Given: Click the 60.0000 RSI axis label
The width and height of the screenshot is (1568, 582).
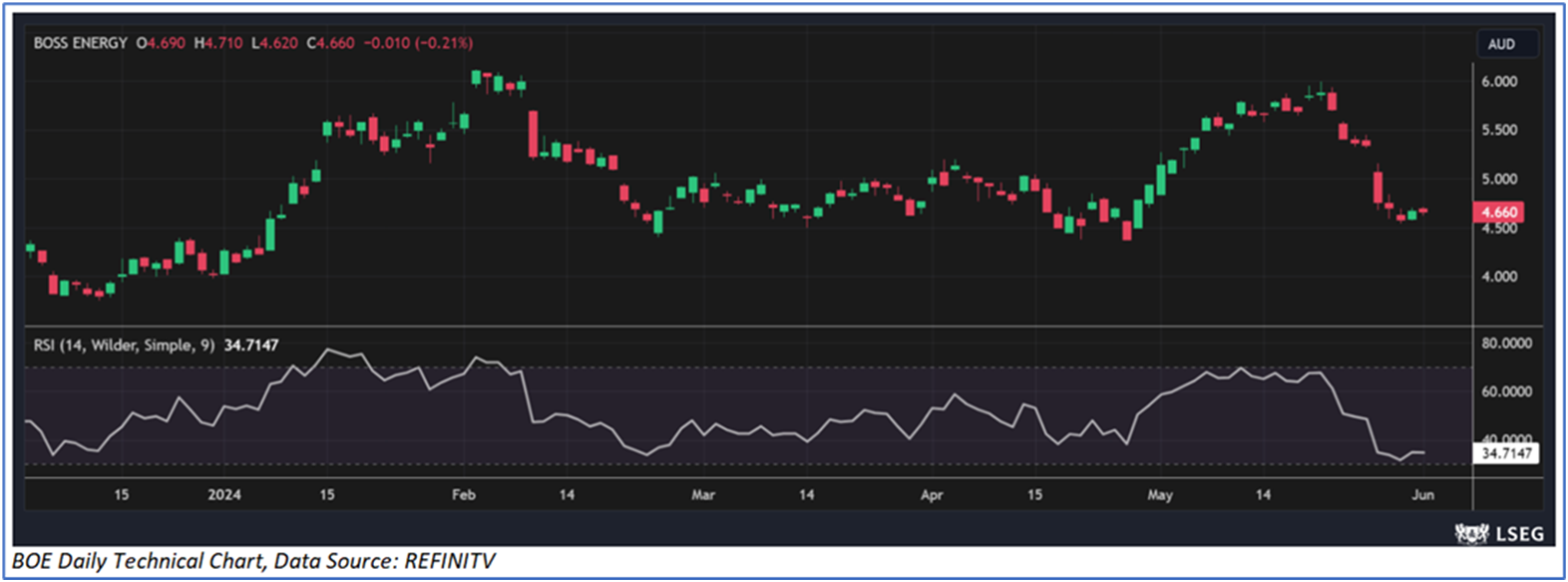Looking at the screenshot, I should (1506, 392).
